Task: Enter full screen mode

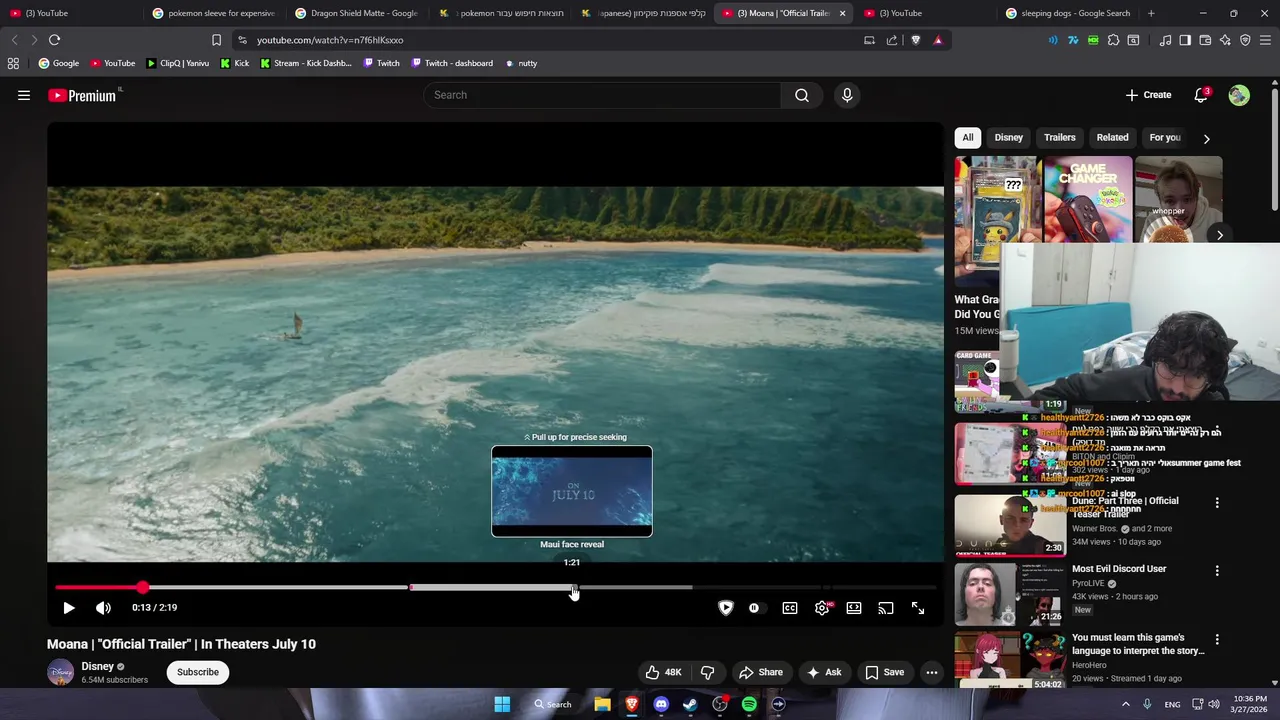Action: pyautogui.click(x=918, y=608)
